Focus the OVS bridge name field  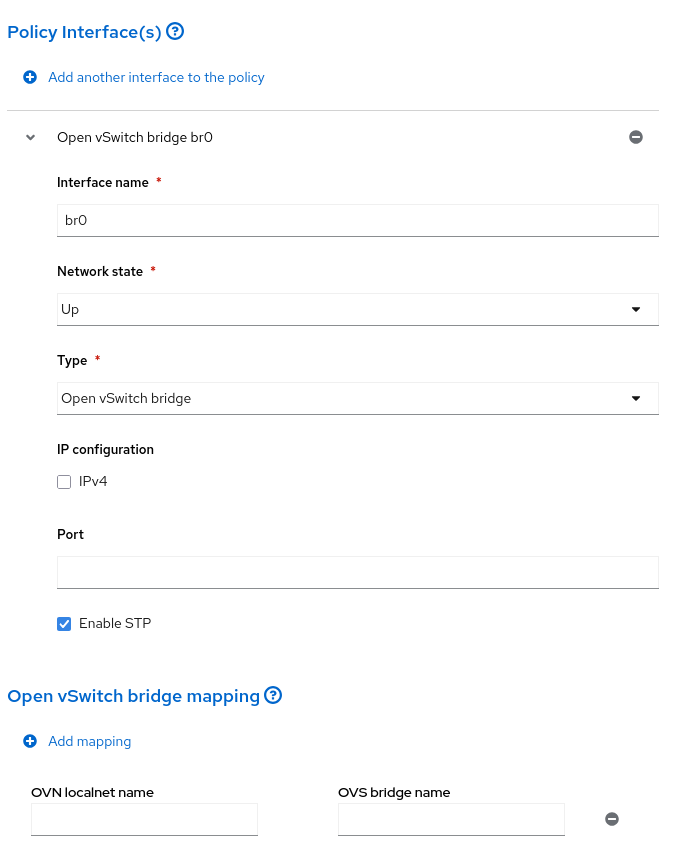click(451, 819)
